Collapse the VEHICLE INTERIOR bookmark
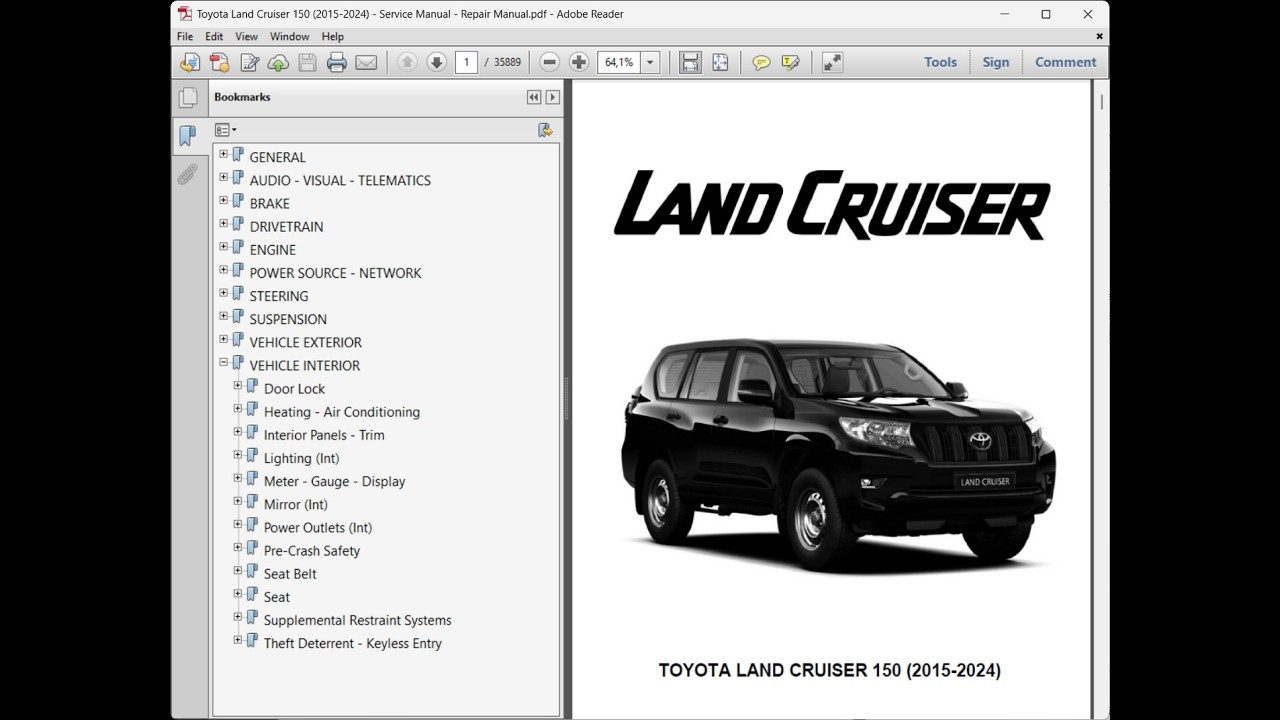The image size is (1280, 720). pyautogui.click(x=224, y=363)
